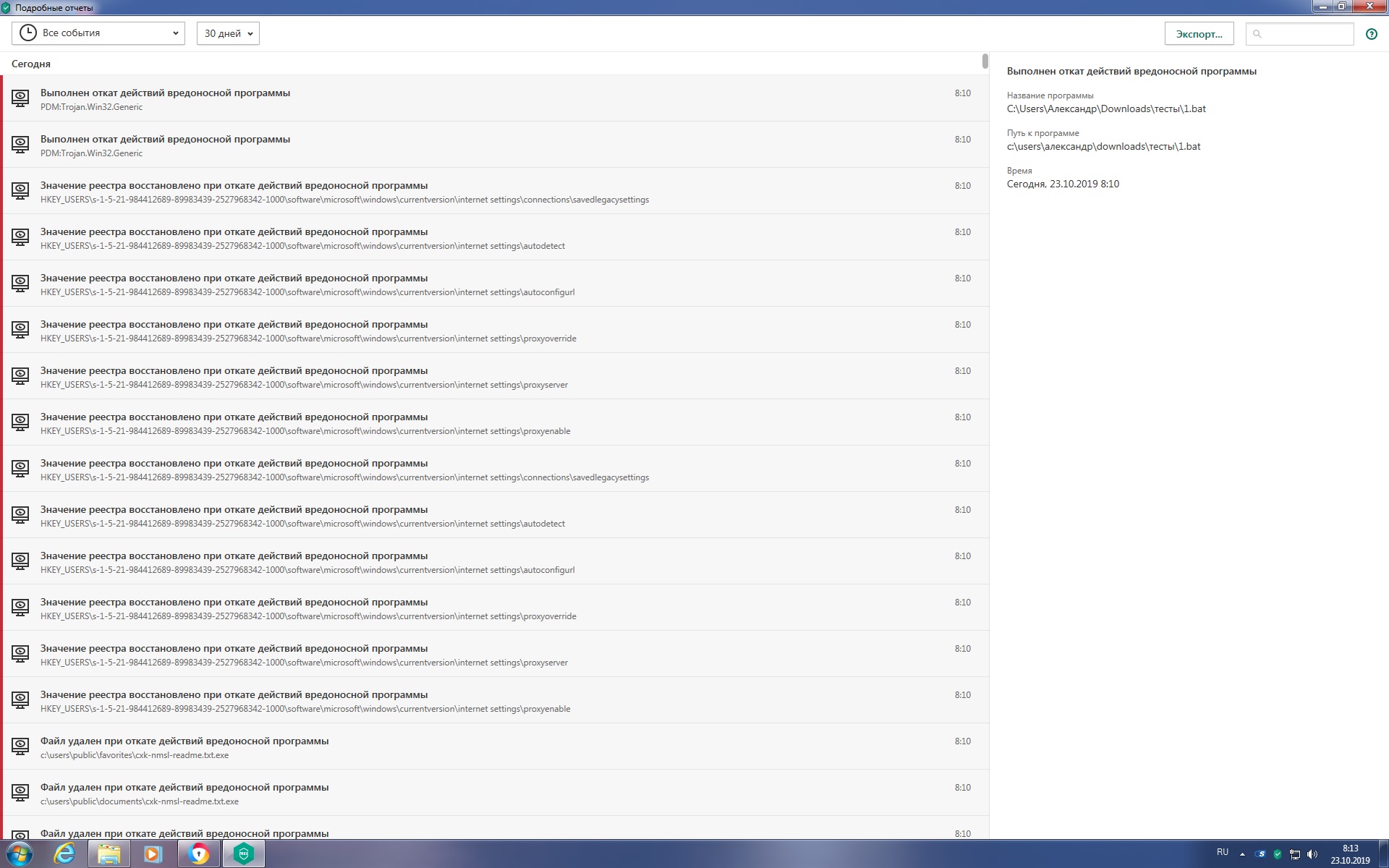Open the '30 дней' period dropdown
The height and width of the screenshot is (868, 1389).
(x=228, y=33)
